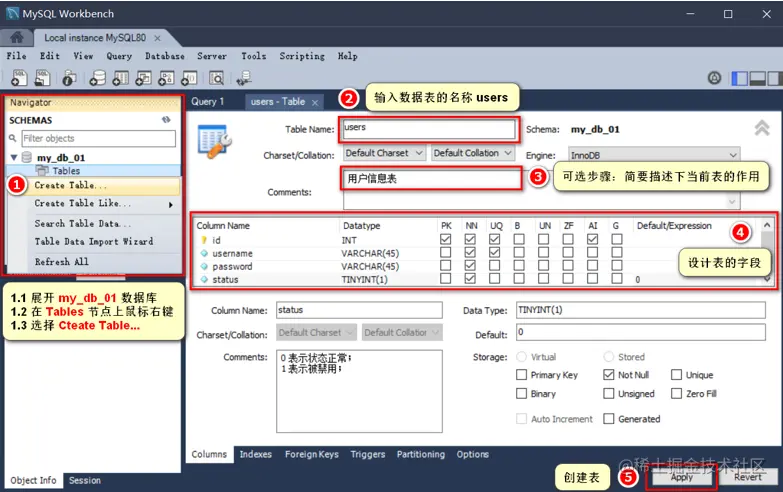Screen dimensions: 783x492
Task: Enable the Binary checkbox
Action: 521,394
